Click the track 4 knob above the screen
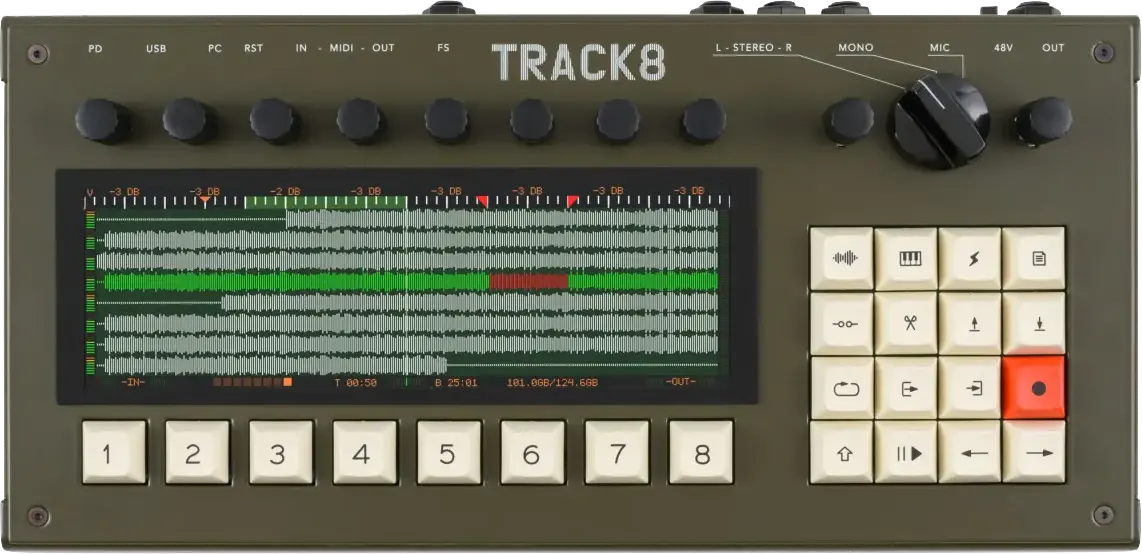The width and height of the screenshot is (1142, 554). click(360, 120)
